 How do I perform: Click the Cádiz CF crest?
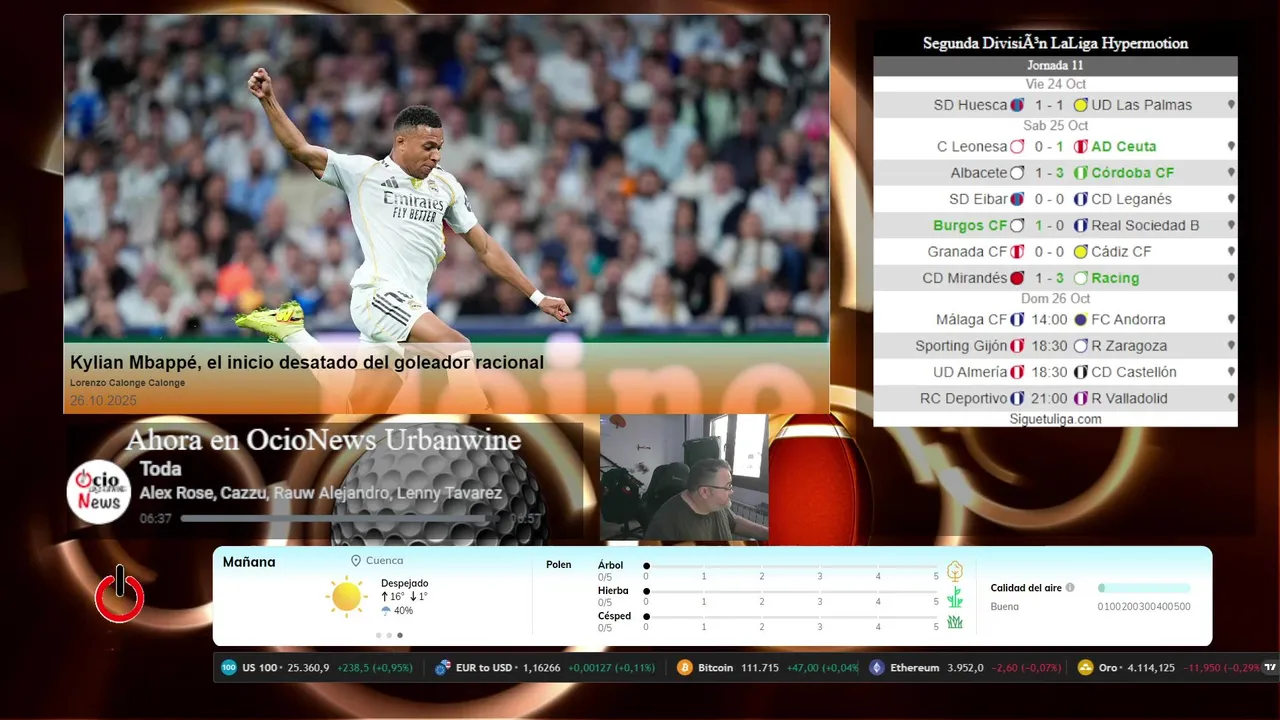1080,252
